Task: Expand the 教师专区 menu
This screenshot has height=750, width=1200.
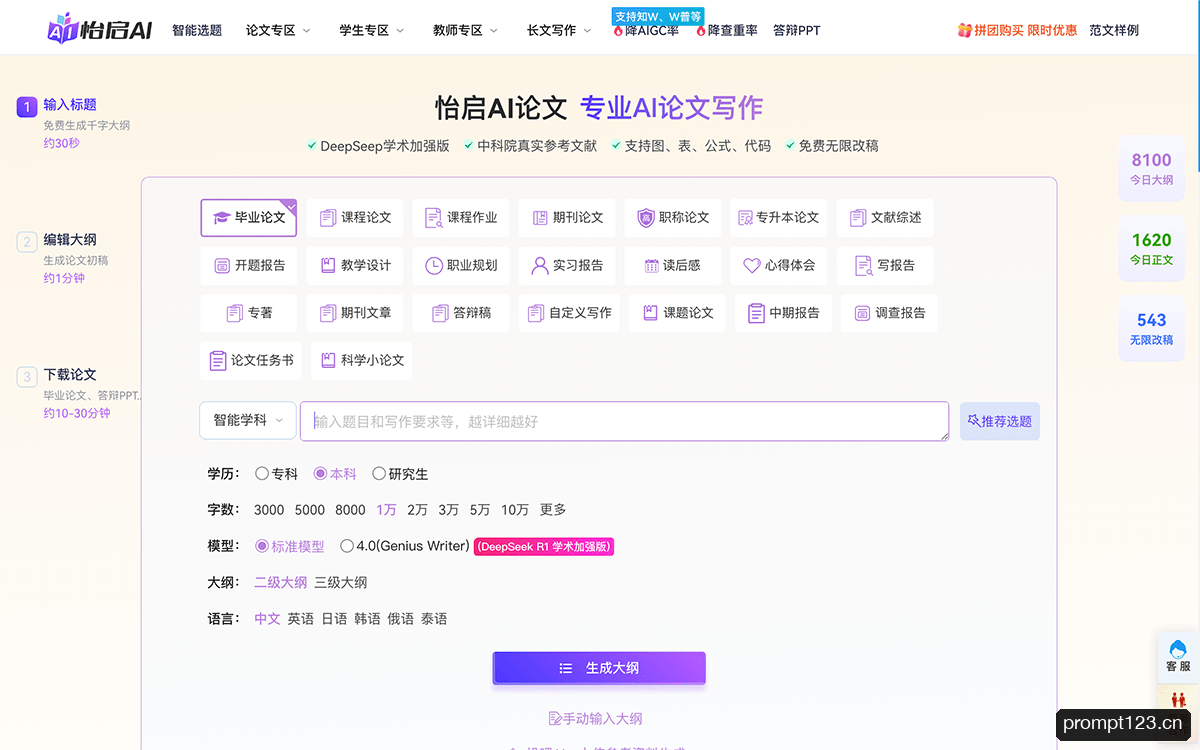Action: tap(466, 30)
